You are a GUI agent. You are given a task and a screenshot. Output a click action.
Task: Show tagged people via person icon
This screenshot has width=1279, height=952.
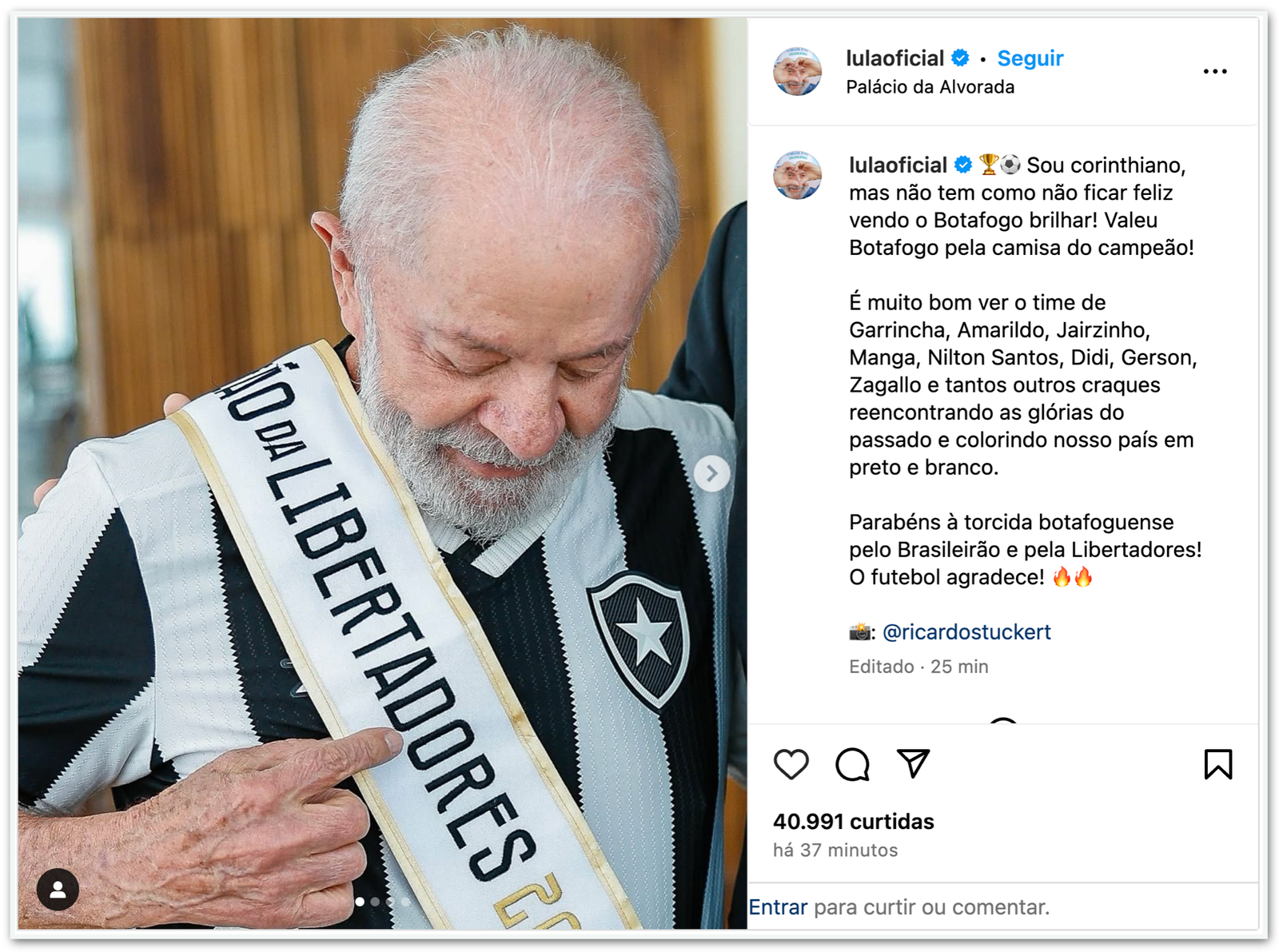[58, 889]
